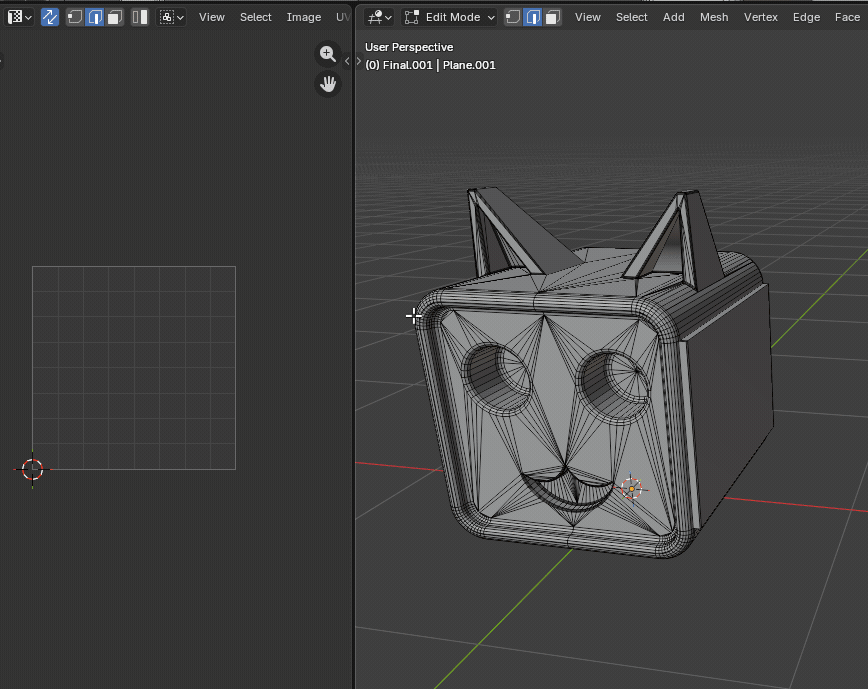Open the Add menu
The width and height of the screenshot is (868, 689).
pyautogui.click(x=674, y=17)
